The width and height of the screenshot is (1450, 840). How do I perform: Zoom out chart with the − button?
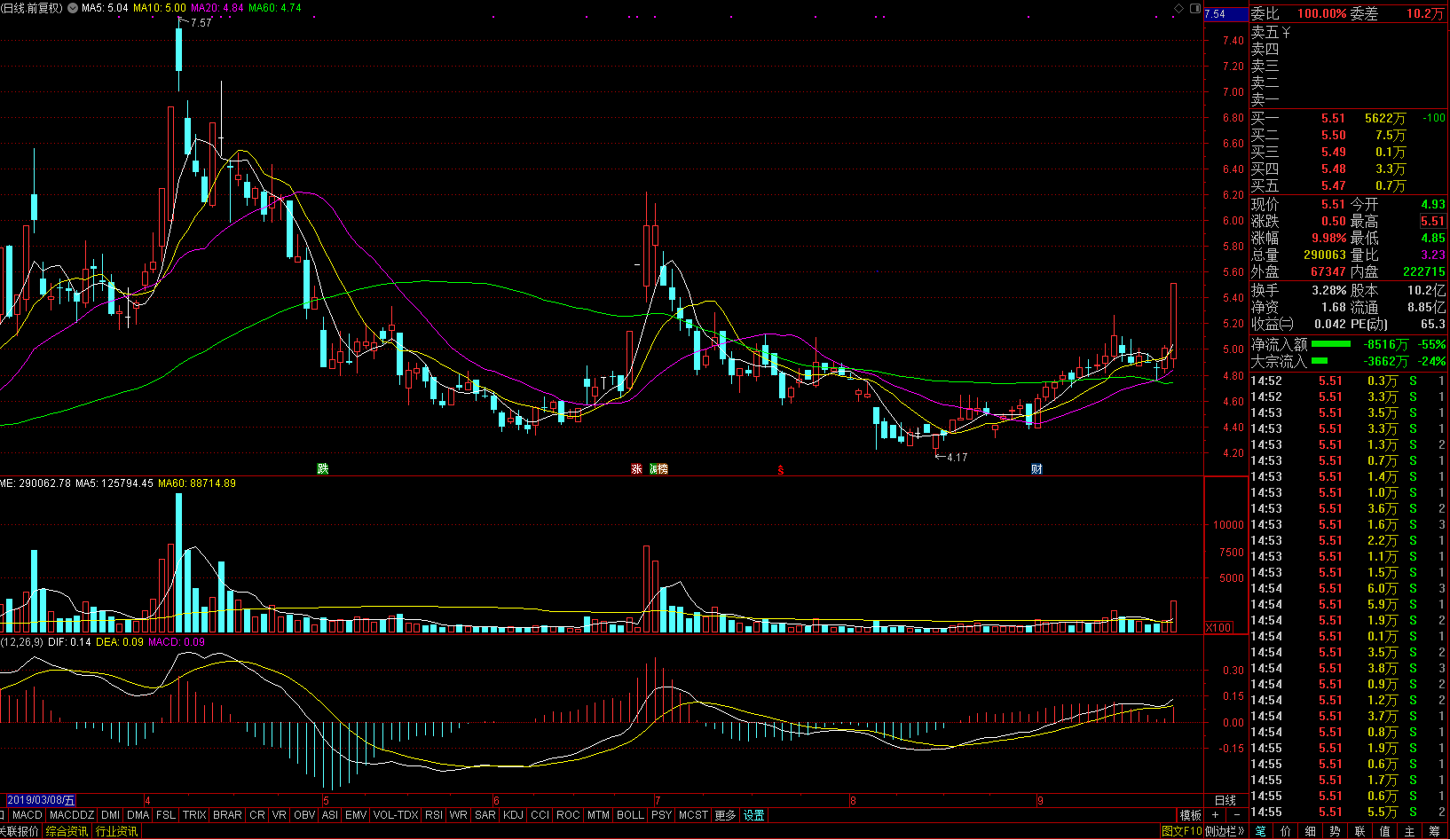(x=1237, y=815)
